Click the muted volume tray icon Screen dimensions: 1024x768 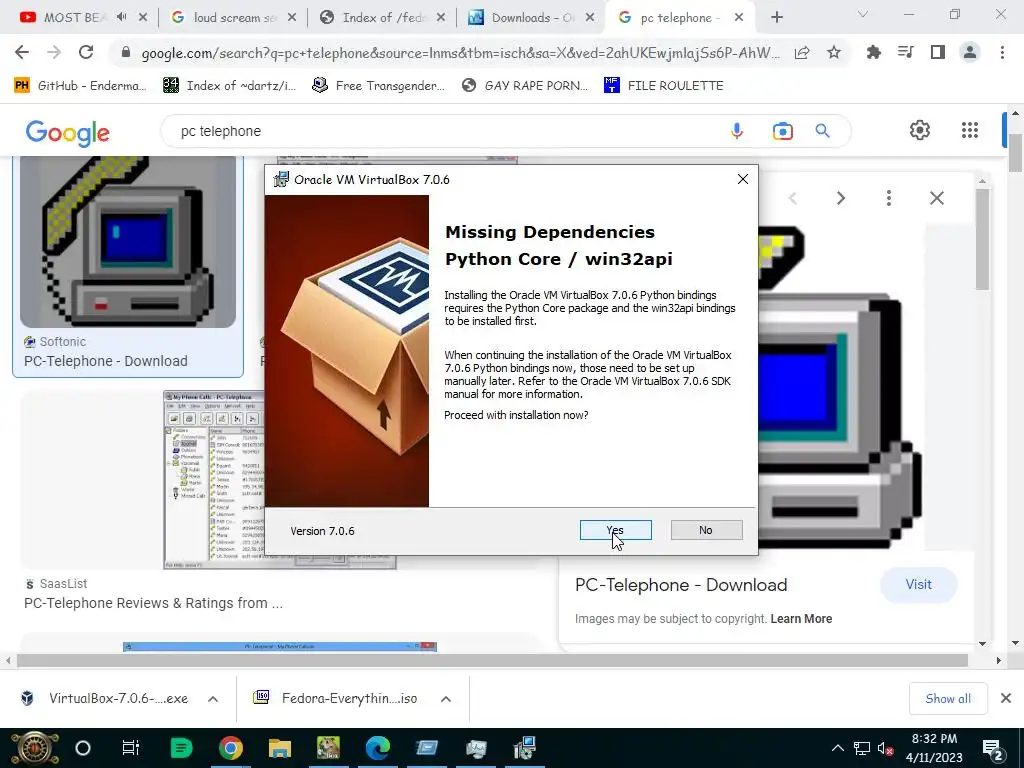coord(886,748)
